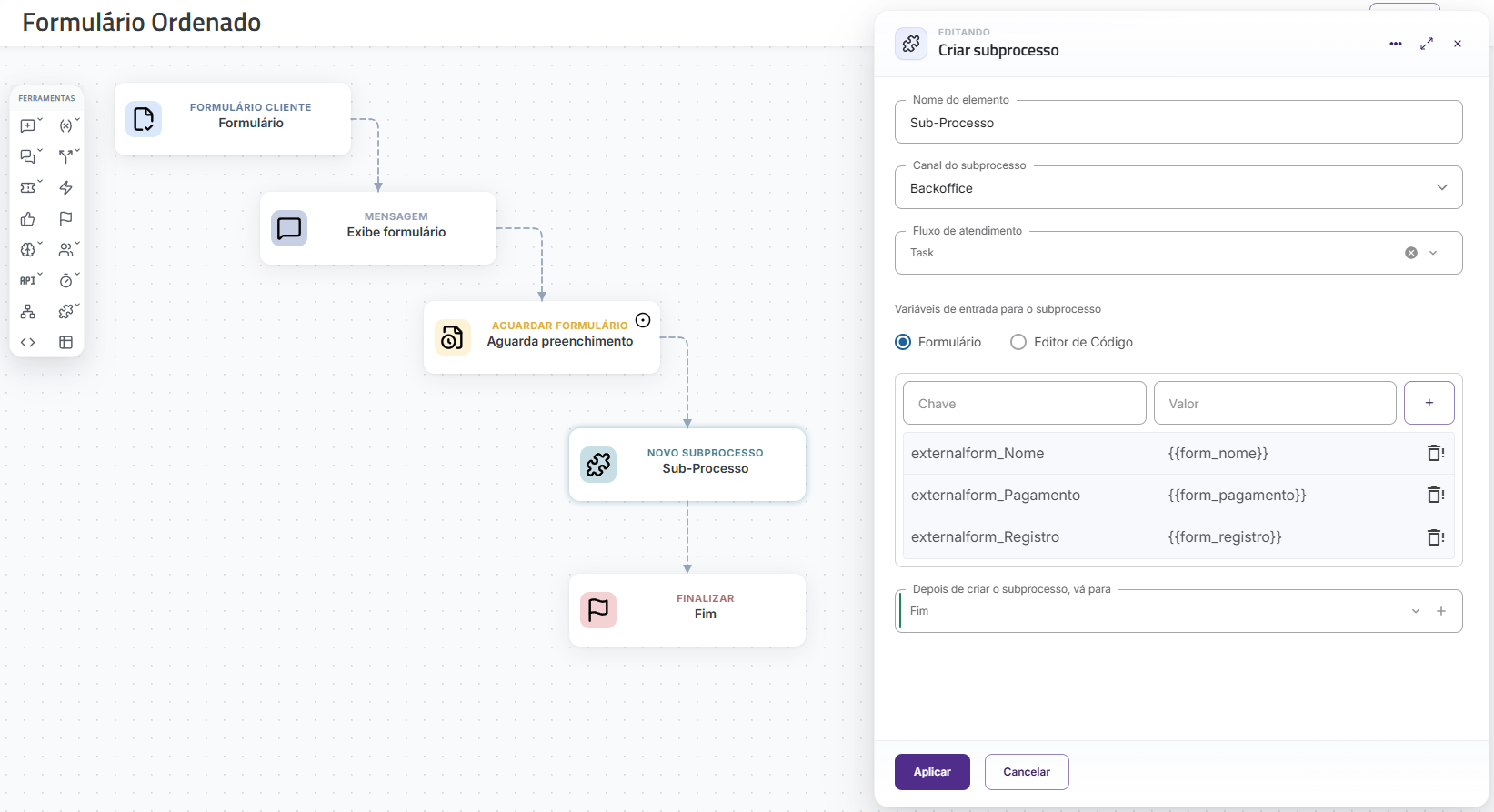Click the Cancelar button
The image size is (1494, 812).
point(1027,772)
